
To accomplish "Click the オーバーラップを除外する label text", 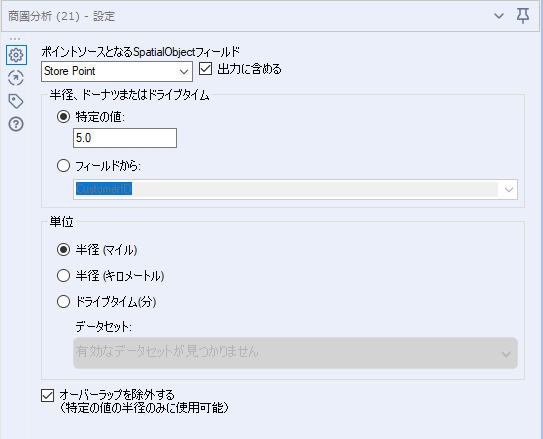I will pyautogui.click(x=117, y=395).
